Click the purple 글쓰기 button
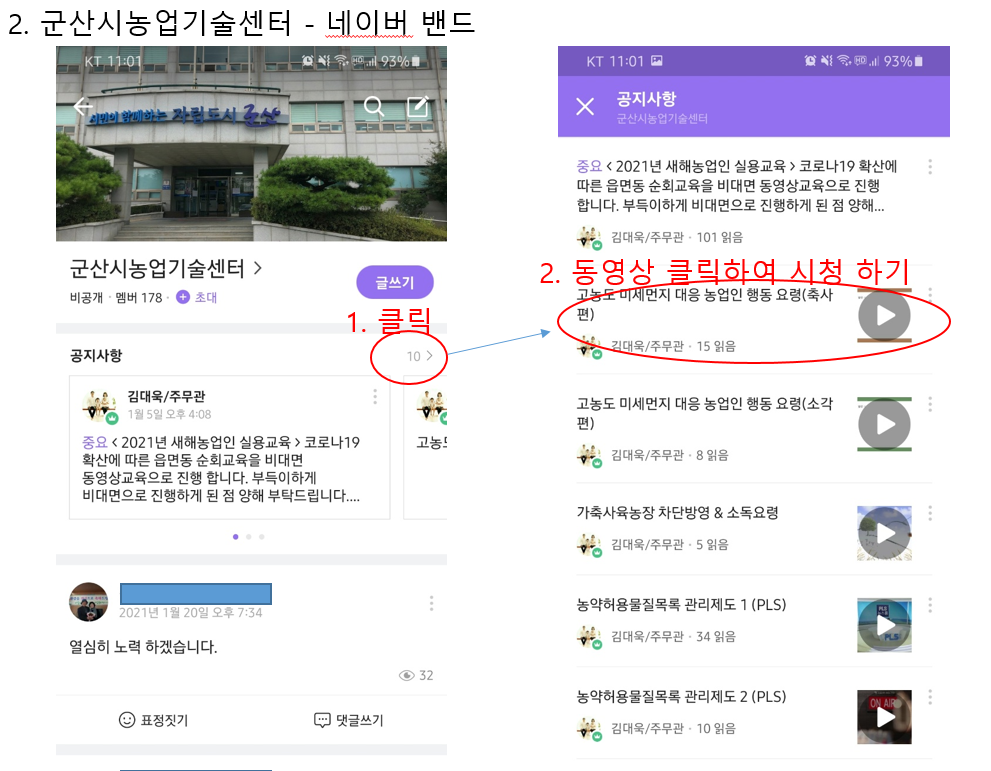The height and width of the screenshot is (771, 991). (395, 282)
